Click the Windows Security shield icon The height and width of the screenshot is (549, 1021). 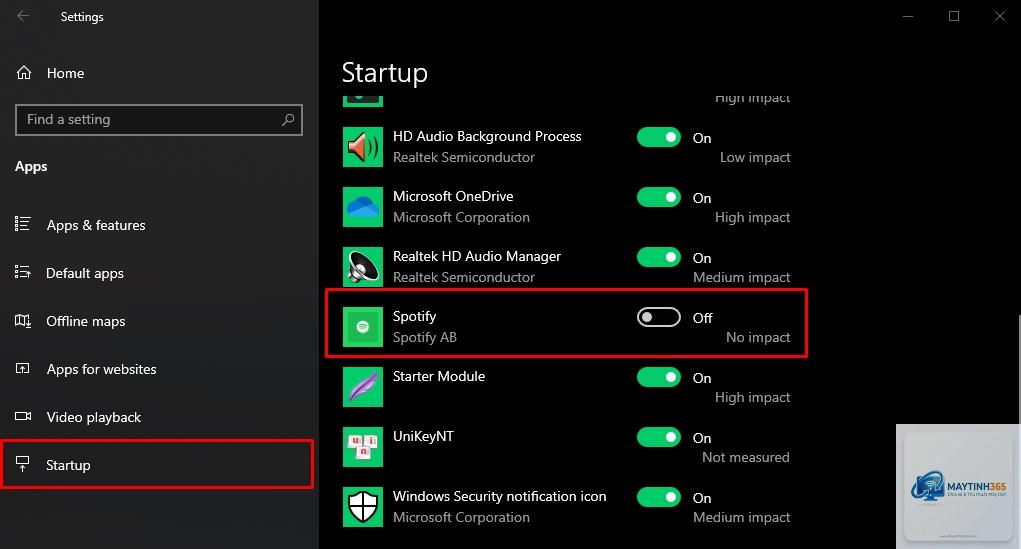coord(363,507)
